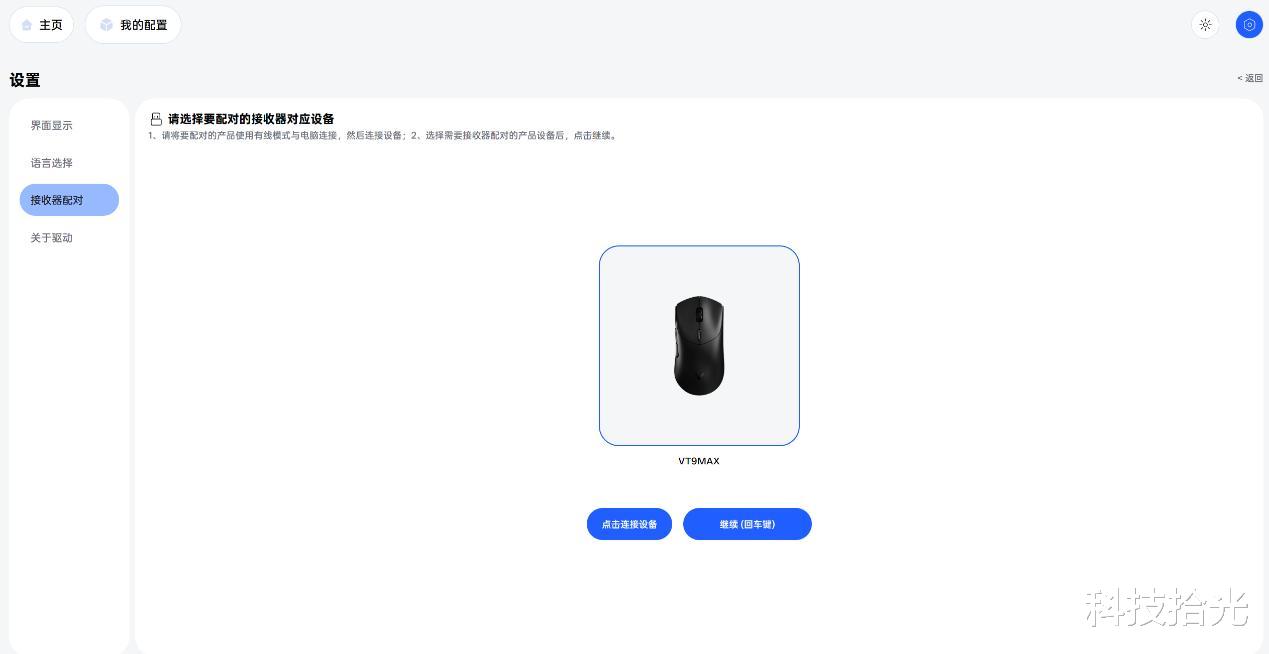Image resolution: width=1269 pixels, height=654 pixels.
Task: Select the highlighted 接收器配对 item
Action: click(x=69, y=200)
